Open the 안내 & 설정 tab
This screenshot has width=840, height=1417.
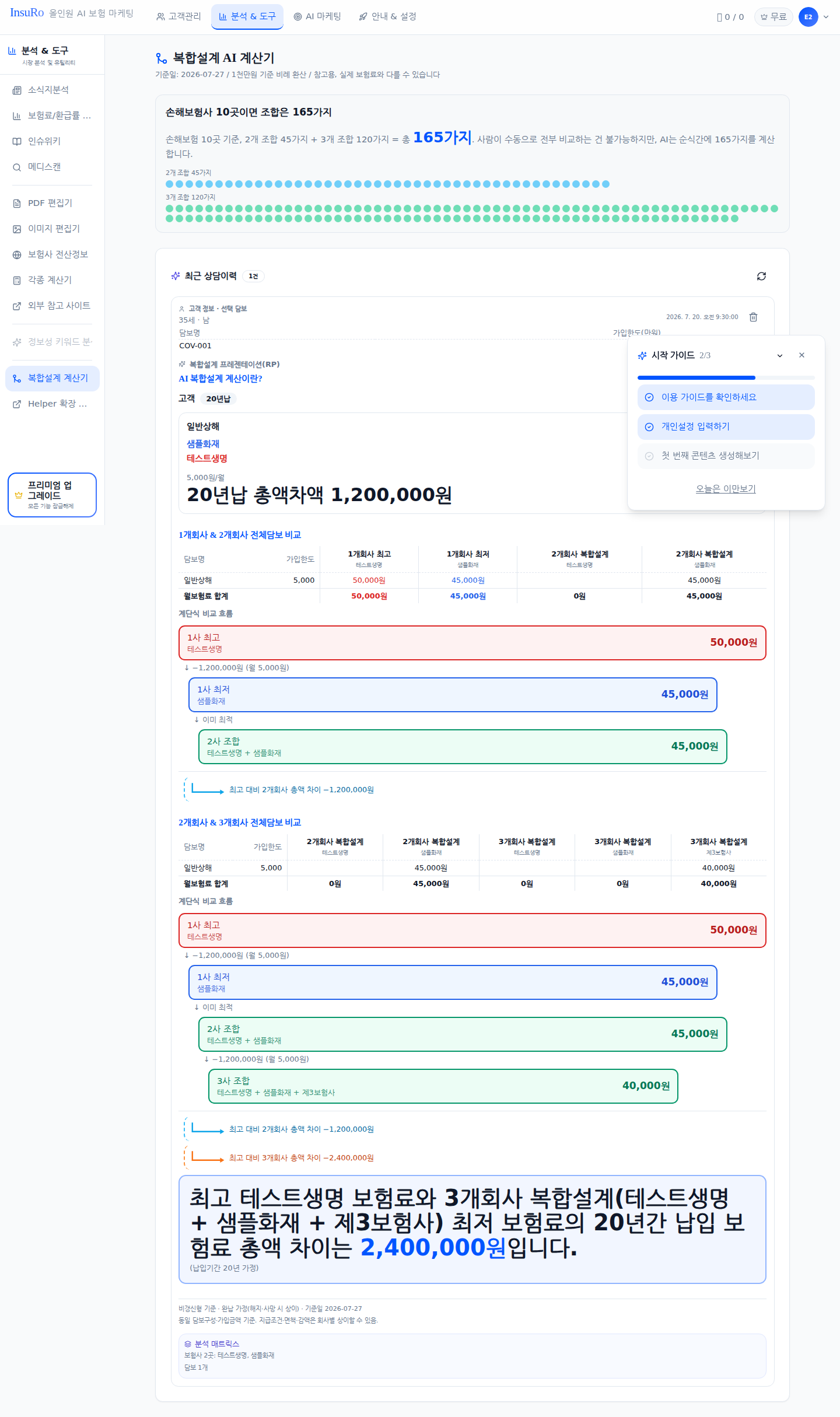click(387, 16)
